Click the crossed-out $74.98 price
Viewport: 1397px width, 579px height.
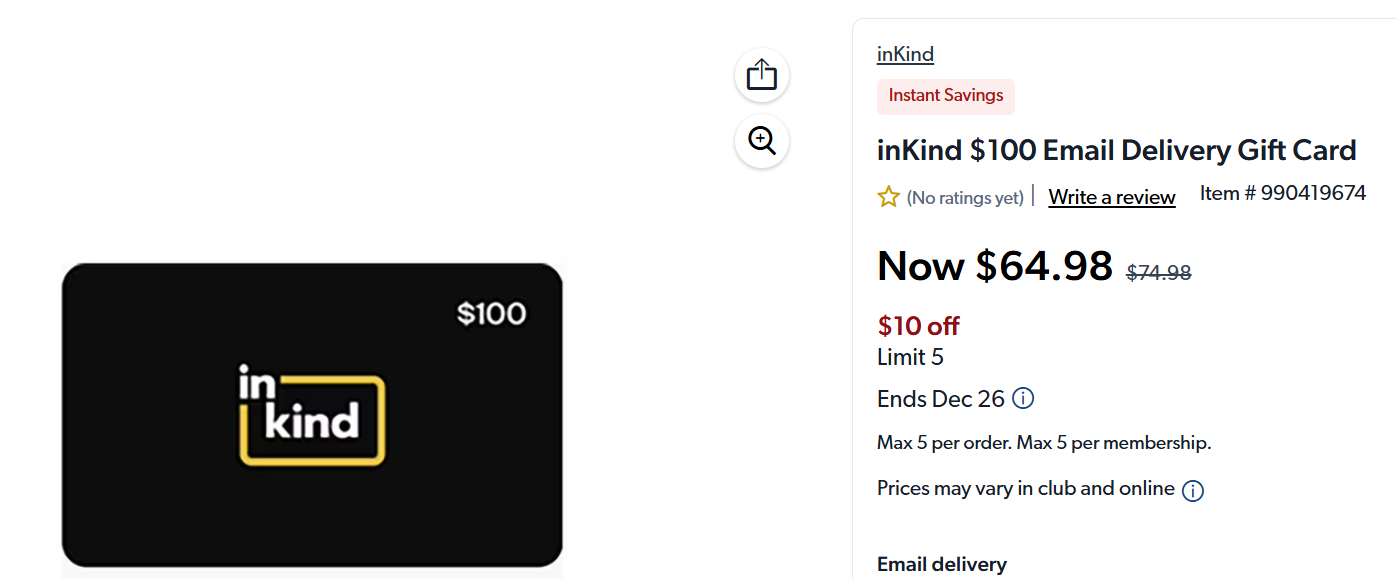1158,272
